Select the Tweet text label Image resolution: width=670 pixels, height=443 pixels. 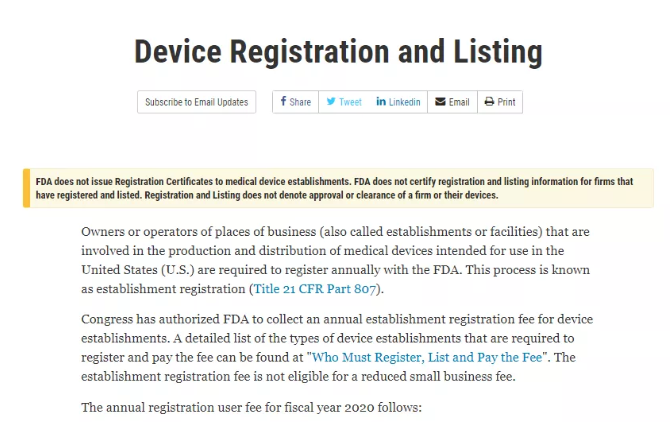pos(350,102)
